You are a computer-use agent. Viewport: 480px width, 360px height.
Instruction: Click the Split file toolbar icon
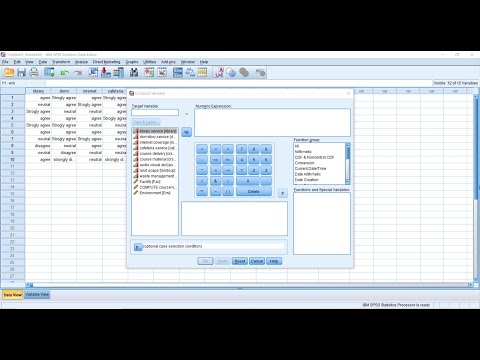(178, 72)
